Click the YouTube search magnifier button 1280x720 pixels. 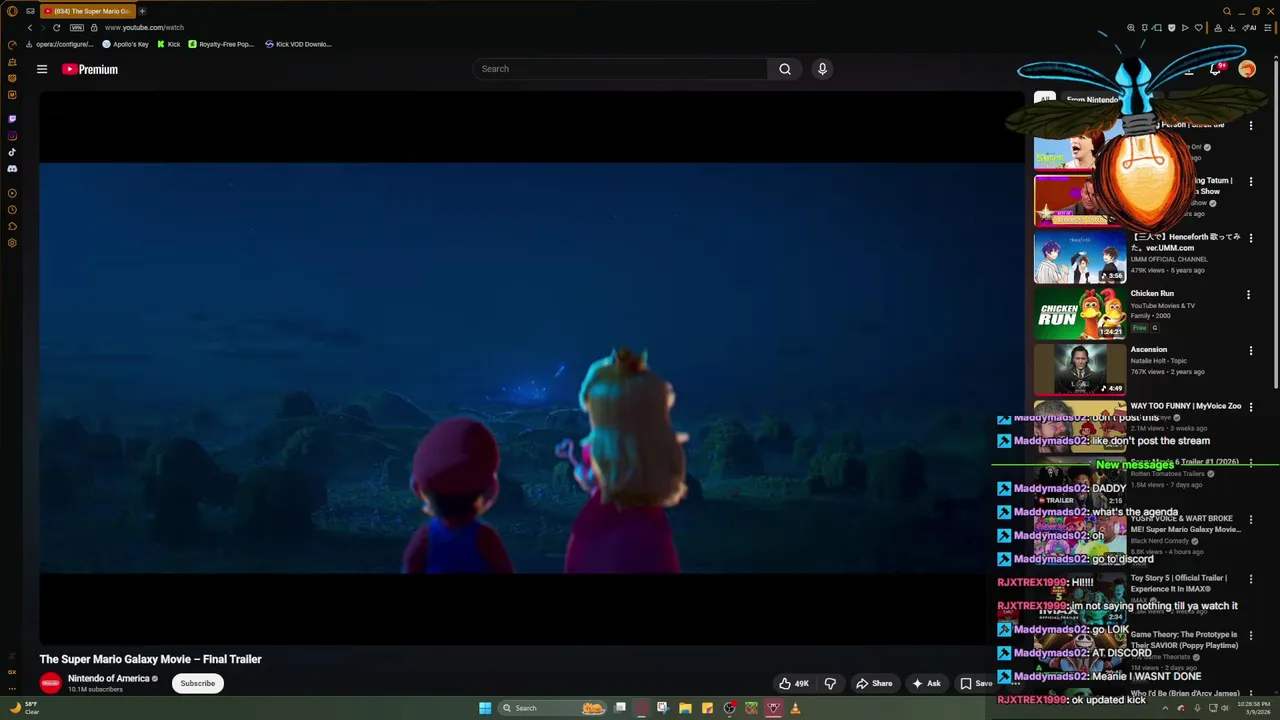click(785, 69)
